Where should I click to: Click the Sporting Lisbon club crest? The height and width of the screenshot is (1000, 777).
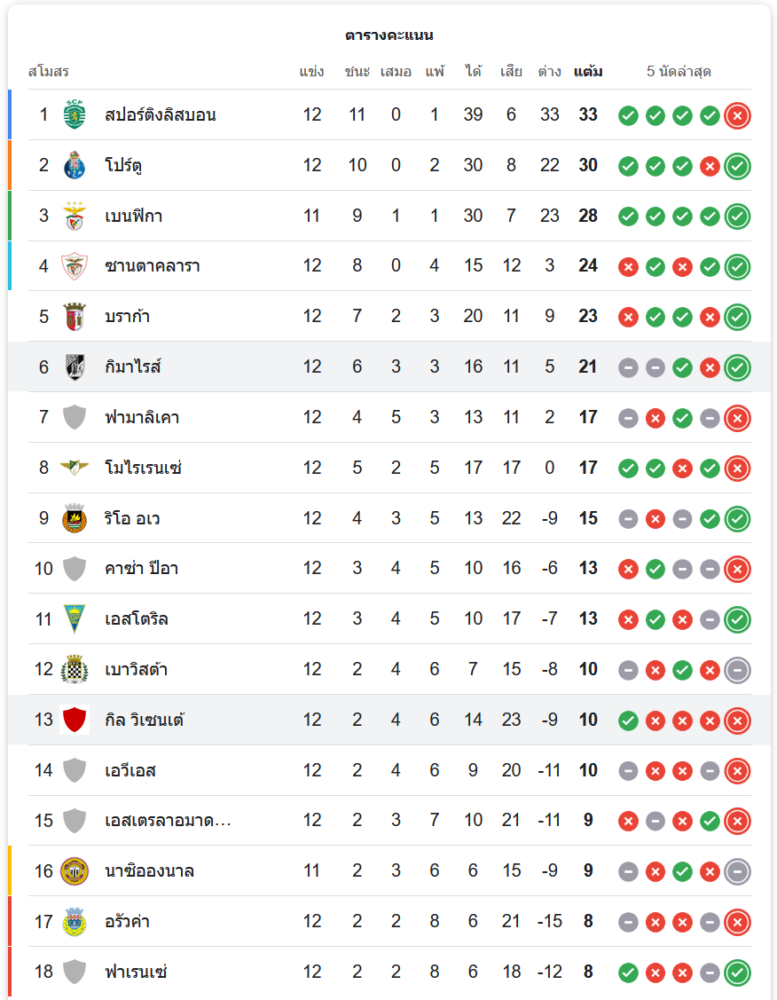click(75, 115)
